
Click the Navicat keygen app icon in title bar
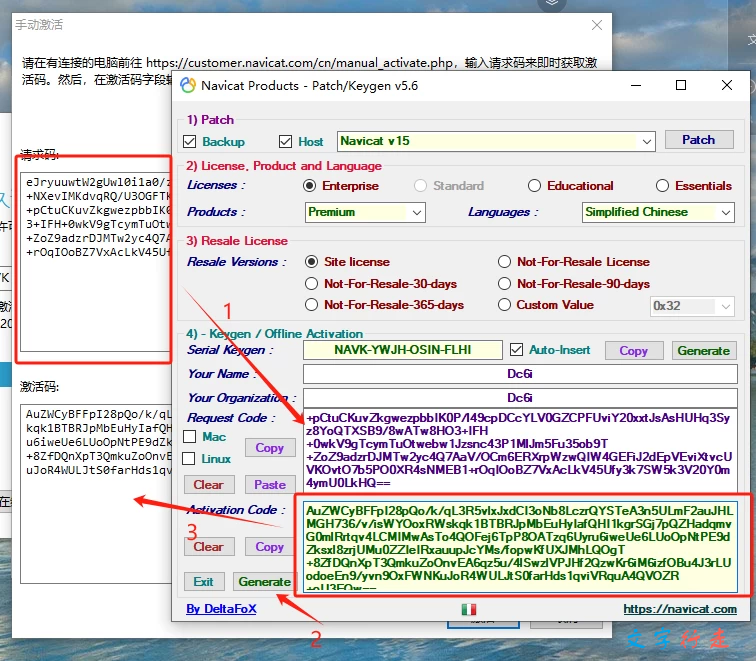(188, 86)
